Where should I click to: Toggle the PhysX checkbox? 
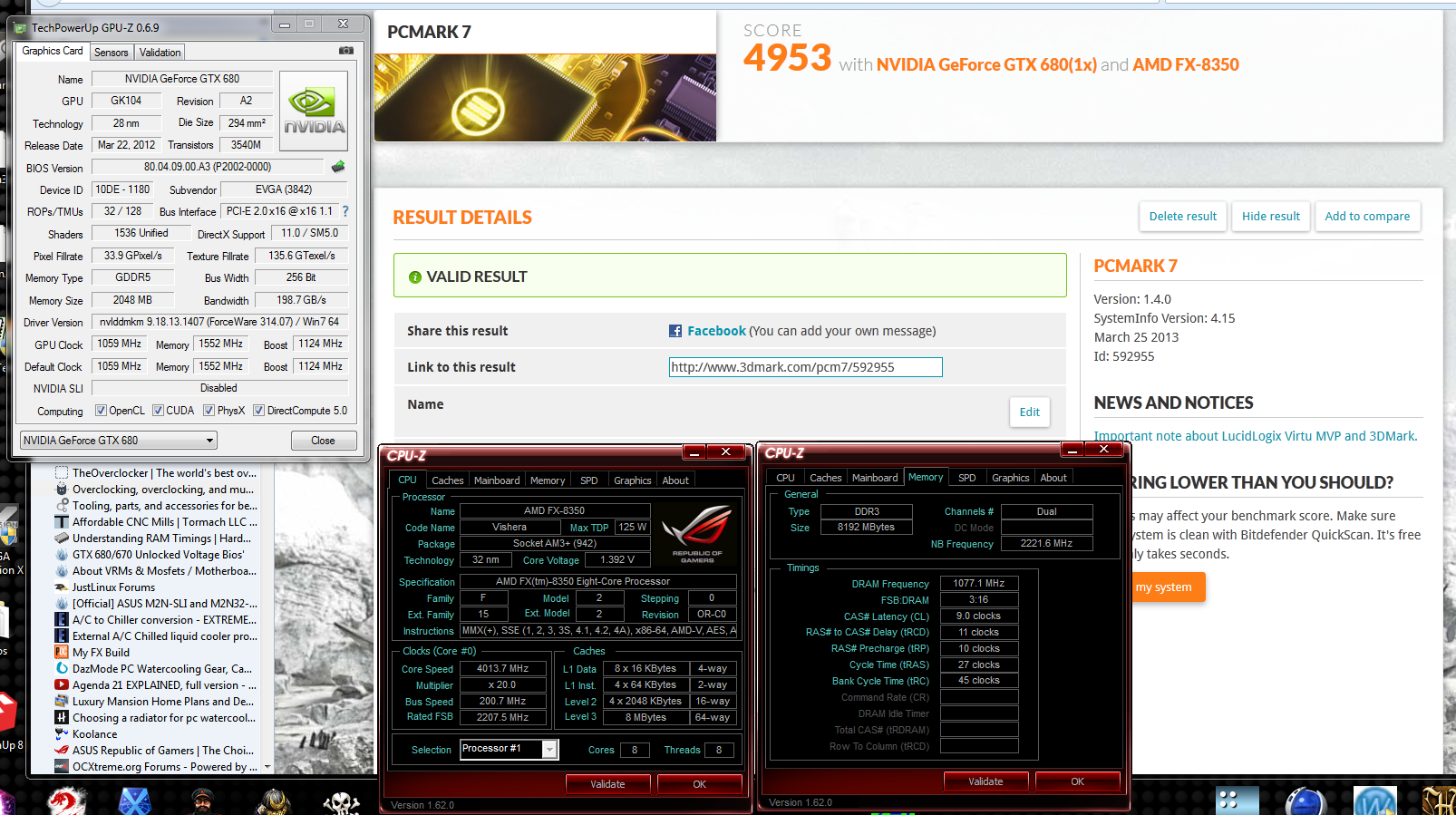coord(209,411)
